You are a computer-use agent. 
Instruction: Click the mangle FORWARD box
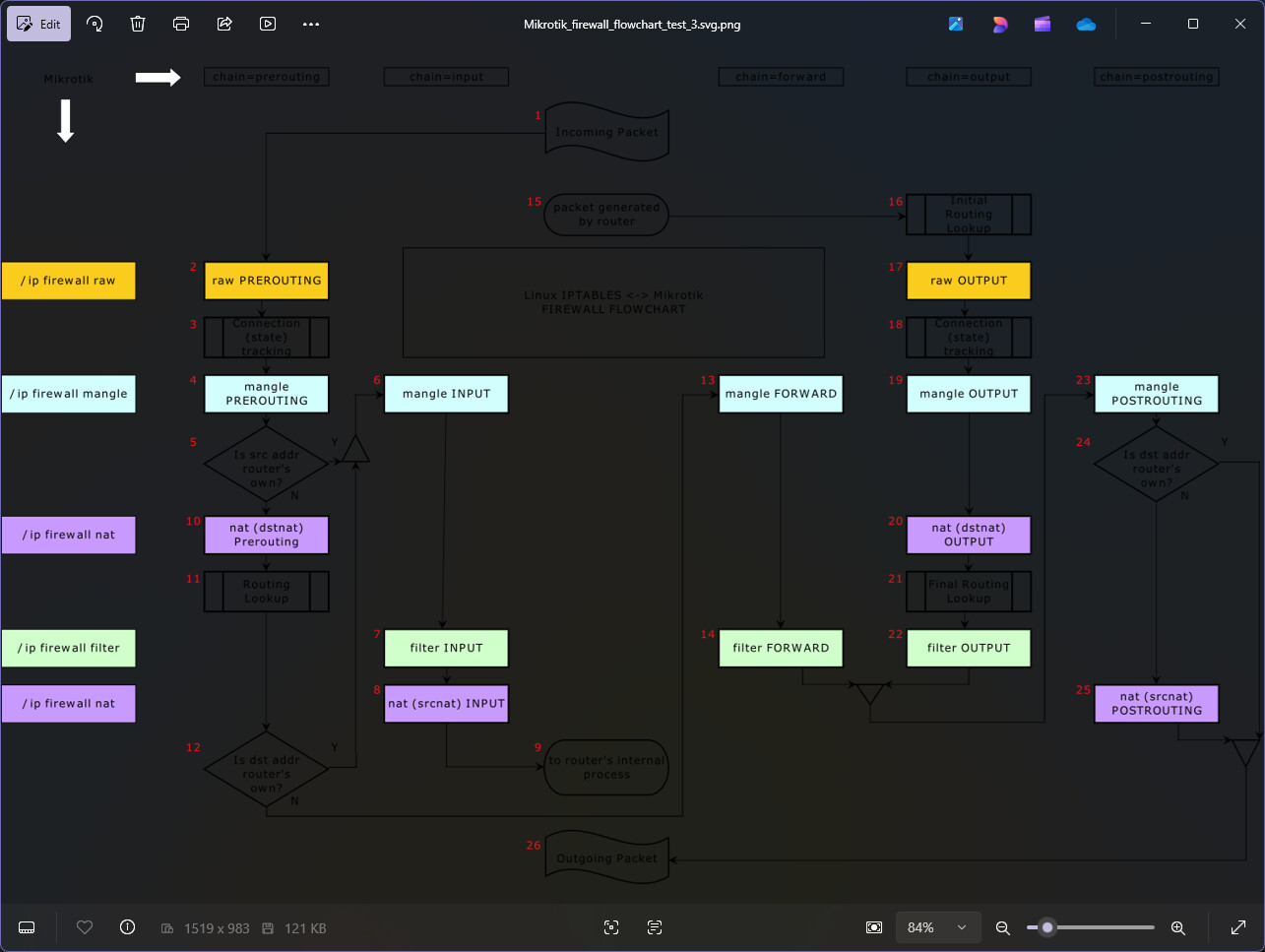[781, 394]
